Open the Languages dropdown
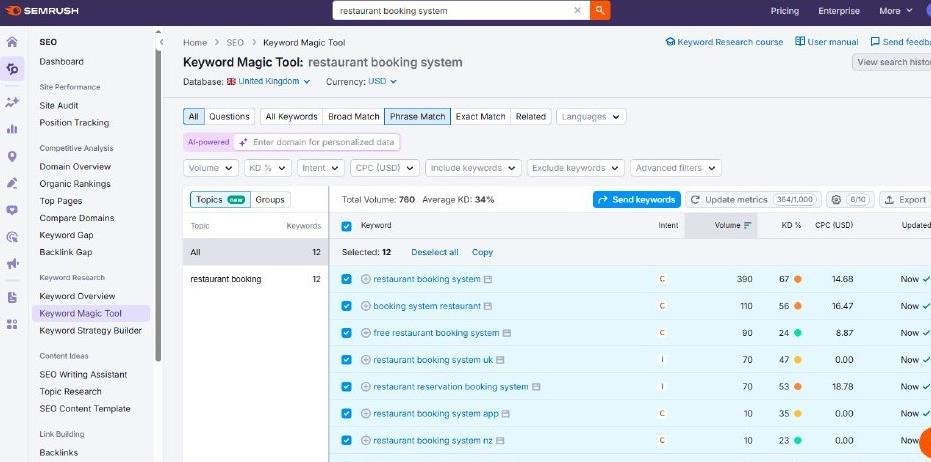Viewport: 931px width, 462px height. tap(591, 117)
